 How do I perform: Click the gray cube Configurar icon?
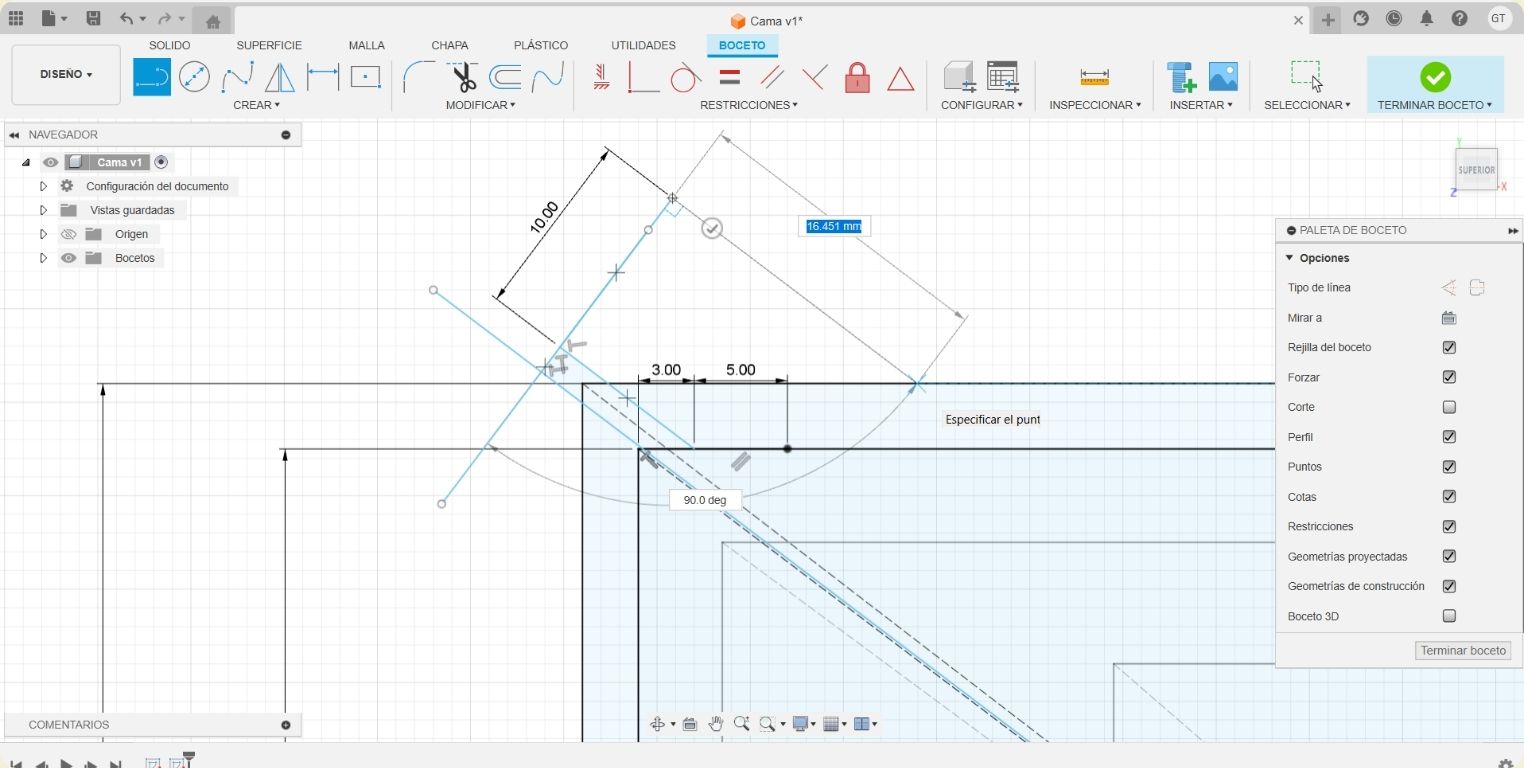coord(960,77)
